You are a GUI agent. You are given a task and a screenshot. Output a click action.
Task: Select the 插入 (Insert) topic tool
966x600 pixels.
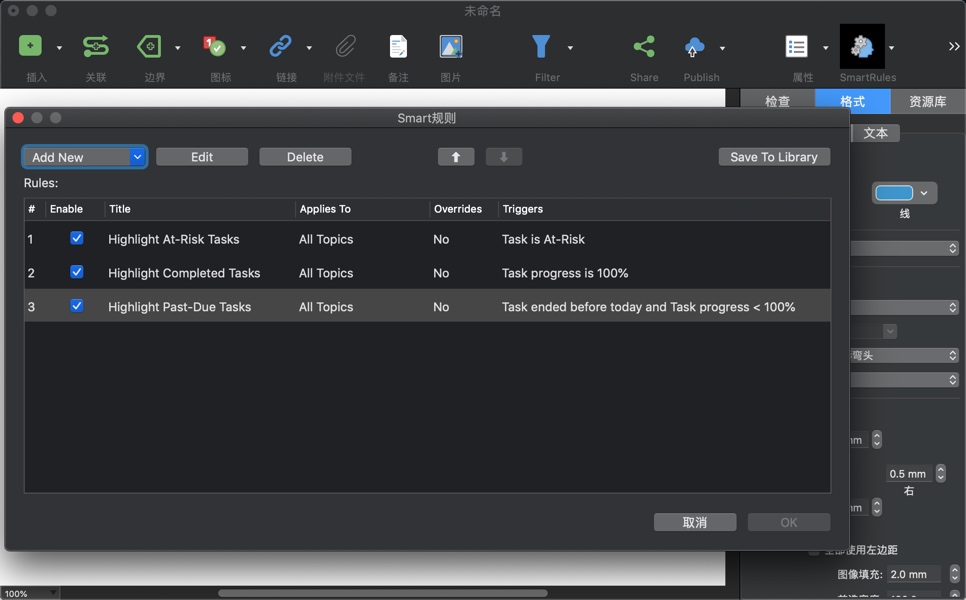(x=30, y=46)
